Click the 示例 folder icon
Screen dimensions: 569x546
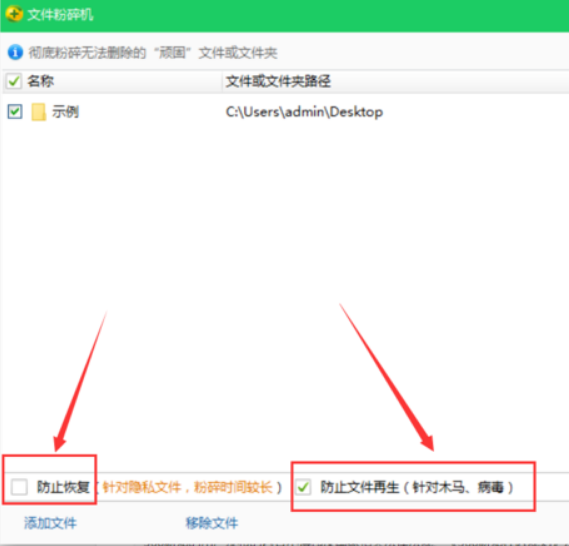click(38, 112)
